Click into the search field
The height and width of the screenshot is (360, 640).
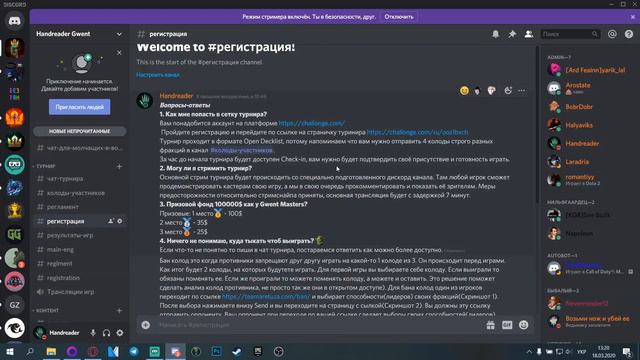click(x=570, y=34)
